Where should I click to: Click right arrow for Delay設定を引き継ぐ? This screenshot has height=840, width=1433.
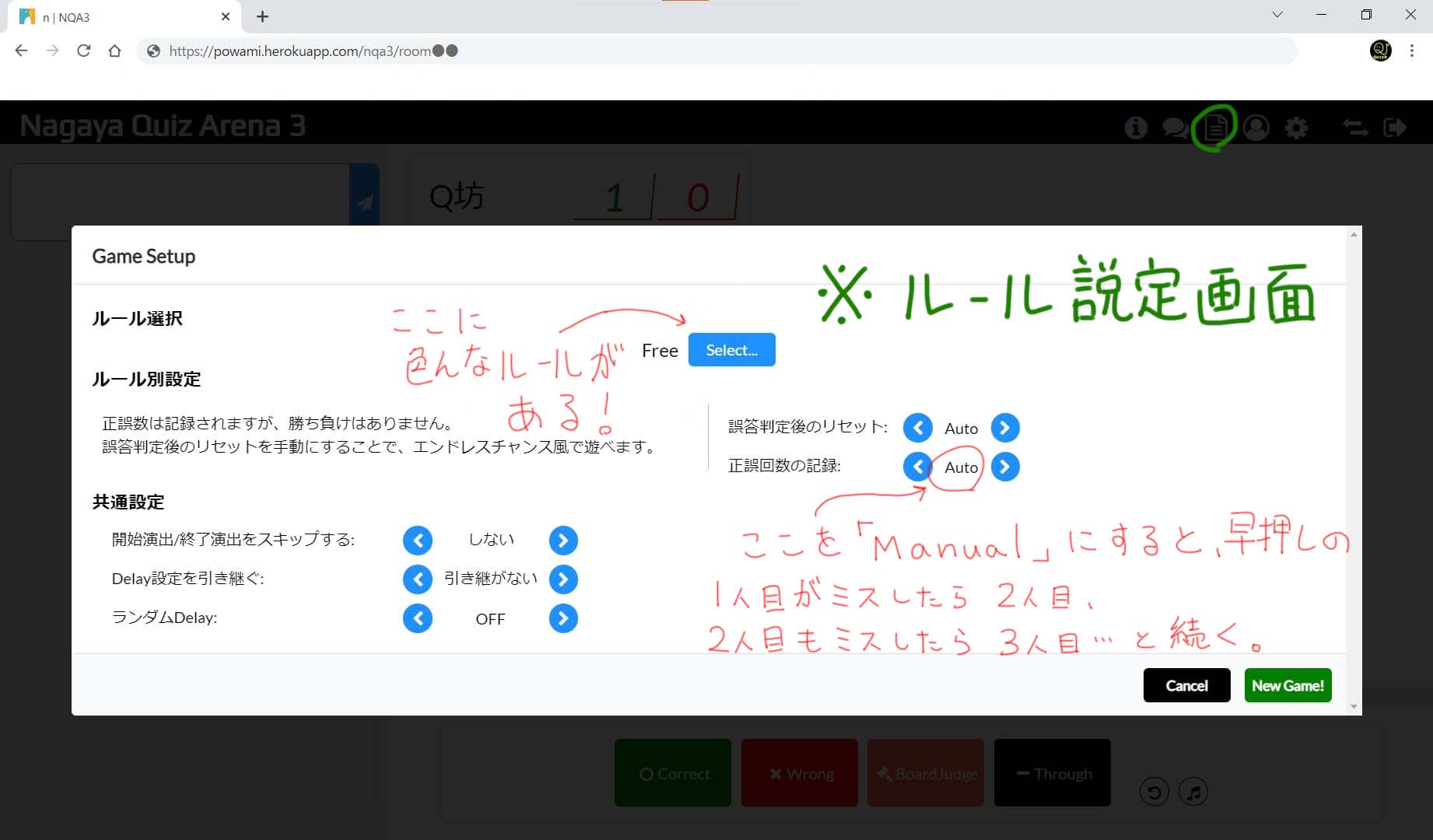pos(563,579)
